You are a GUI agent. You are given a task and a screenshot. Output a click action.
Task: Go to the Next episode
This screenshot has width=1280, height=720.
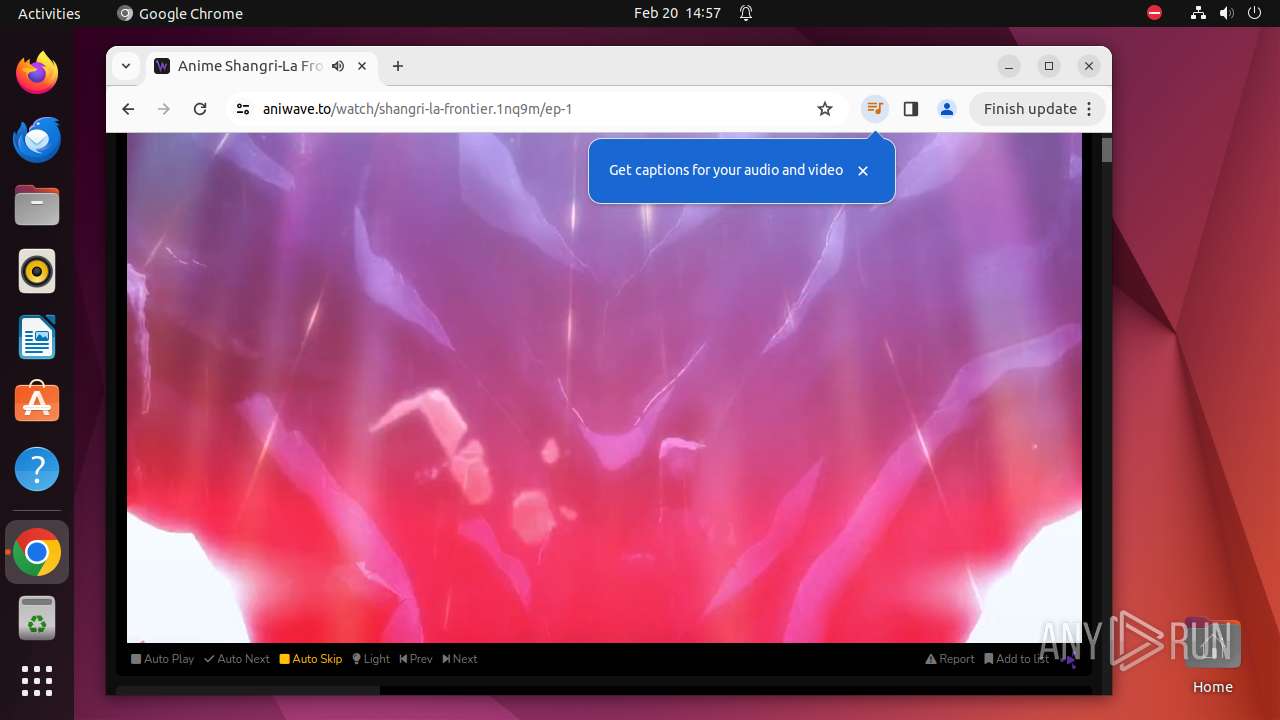460,659
